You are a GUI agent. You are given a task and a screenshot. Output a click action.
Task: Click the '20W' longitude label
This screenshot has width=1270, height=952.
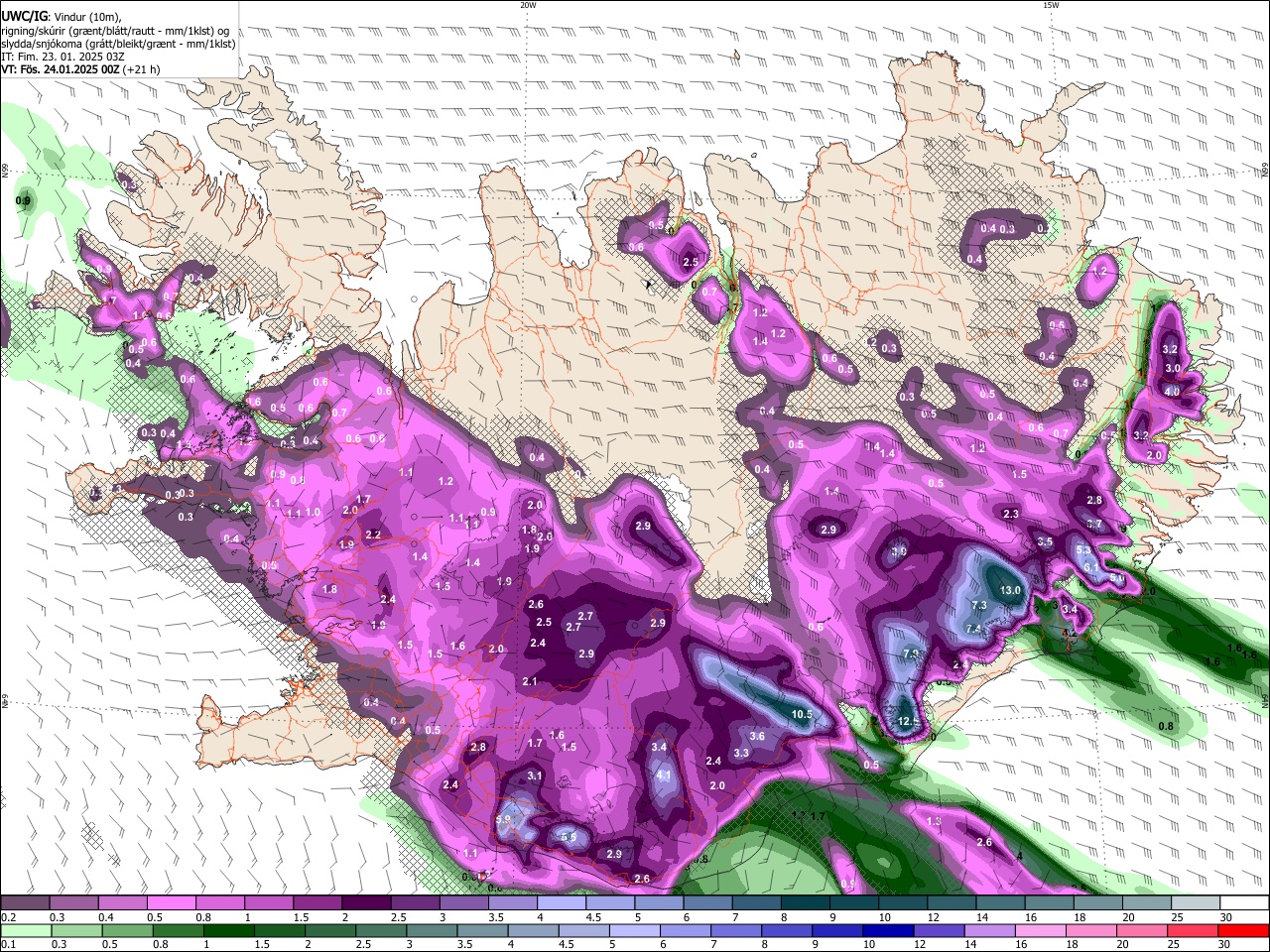[528, 5]
